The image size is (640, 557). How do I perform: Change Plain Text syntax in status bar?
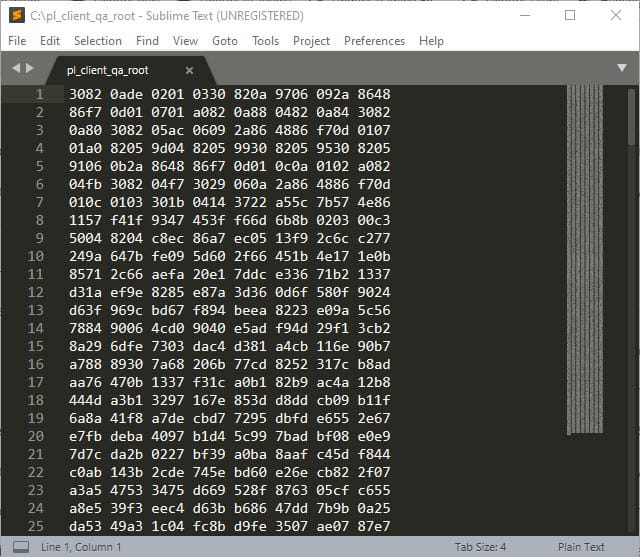pos(581,547)
